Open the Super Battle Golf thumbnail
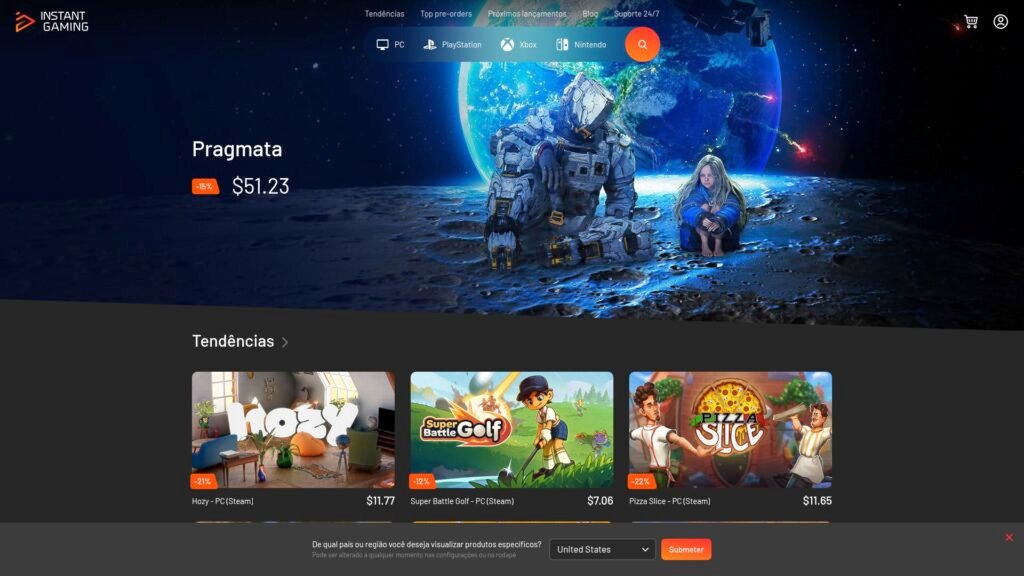 pos(512,430)
